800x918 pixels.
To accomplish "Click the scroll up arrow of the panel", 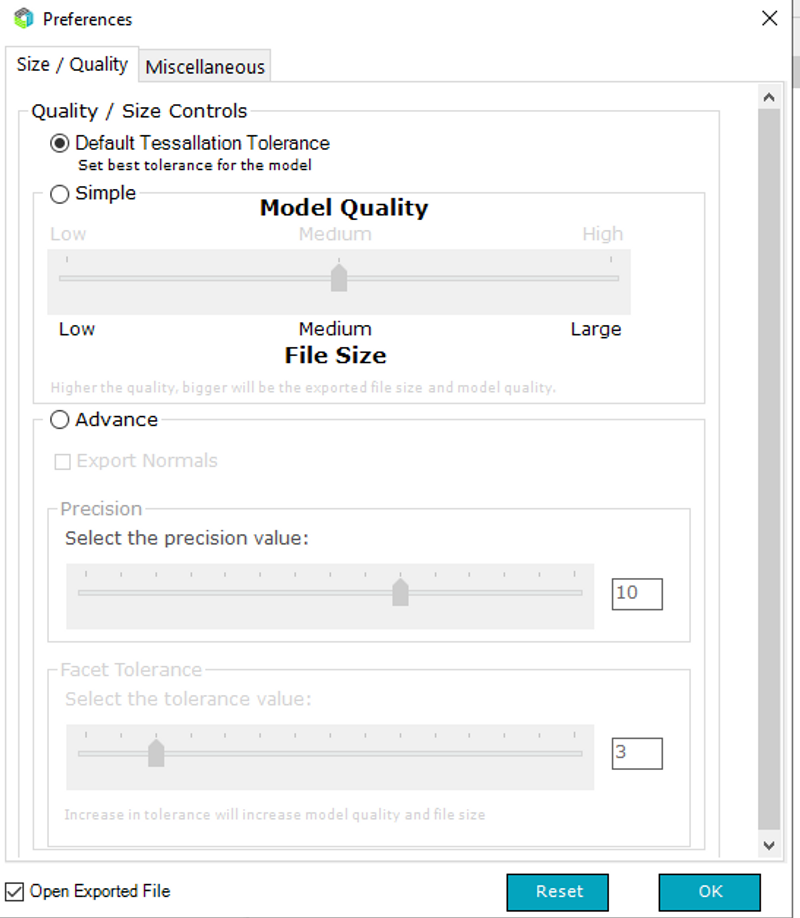I will (x=769, y=98).
